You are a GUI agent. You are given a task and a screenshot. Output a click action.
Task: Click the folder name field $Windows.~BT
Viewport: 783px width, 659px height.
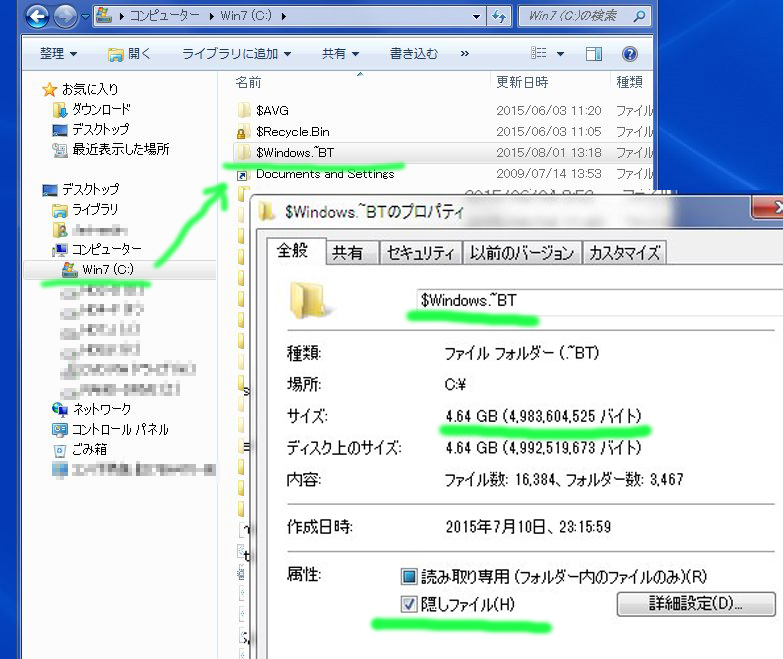point(599,301)
